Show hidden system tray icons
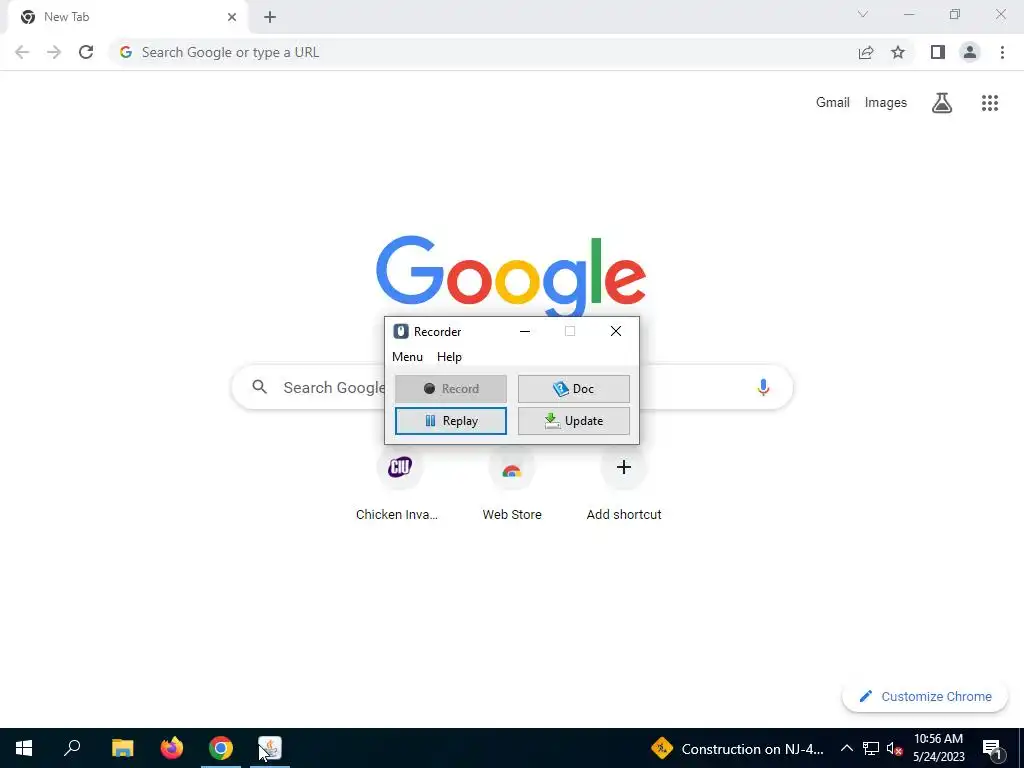This screenshot has height=768, width=1024. pos(846,748)
